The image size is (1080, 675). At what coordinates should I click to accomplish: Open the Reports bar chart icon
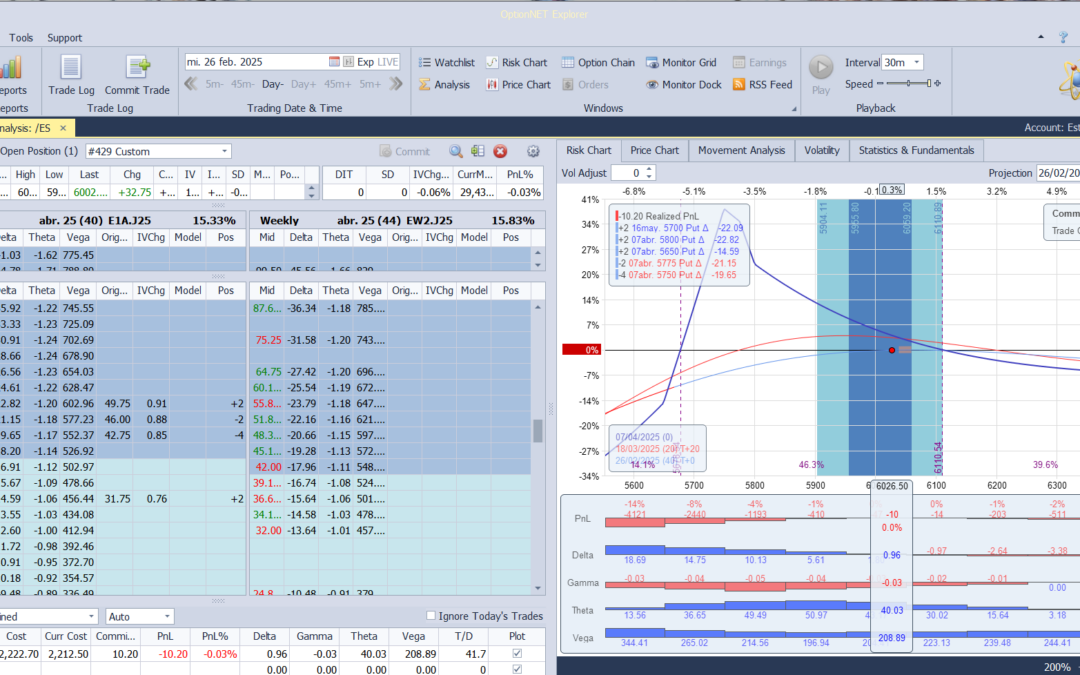click(10, 68)
